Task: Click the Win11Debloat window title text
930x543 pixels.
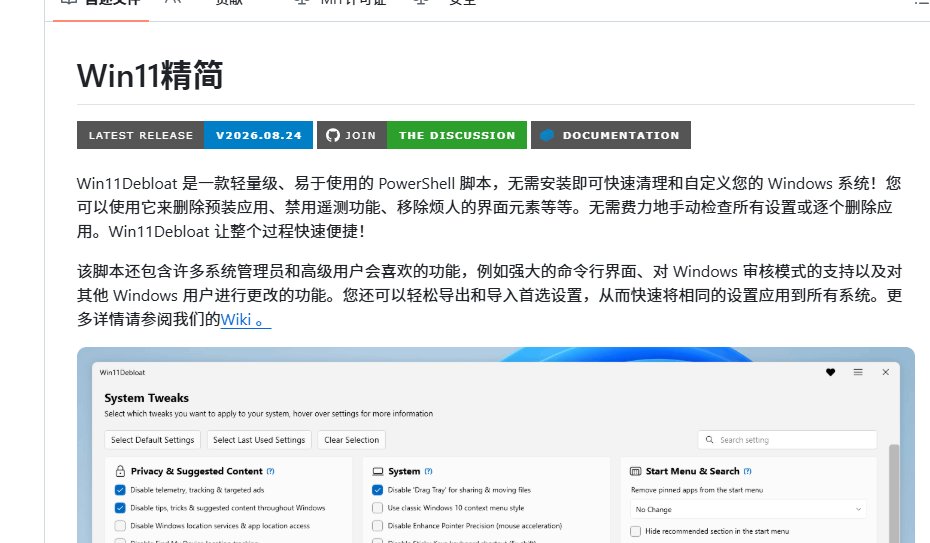Action: (122, 372)
